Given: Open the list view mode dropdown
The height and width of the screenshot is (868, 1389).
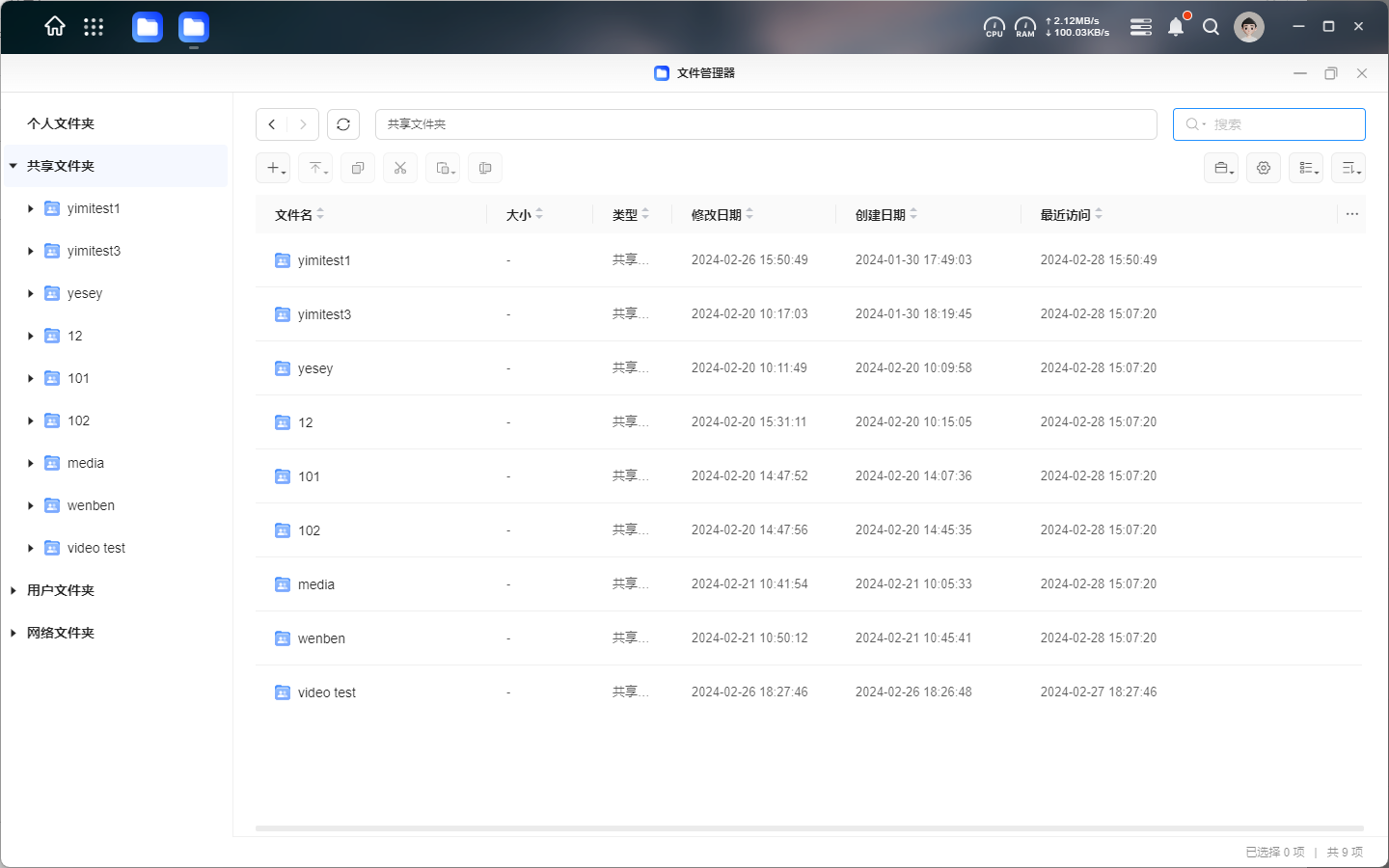Looking at the screenshot, I should coord(1306,168).
